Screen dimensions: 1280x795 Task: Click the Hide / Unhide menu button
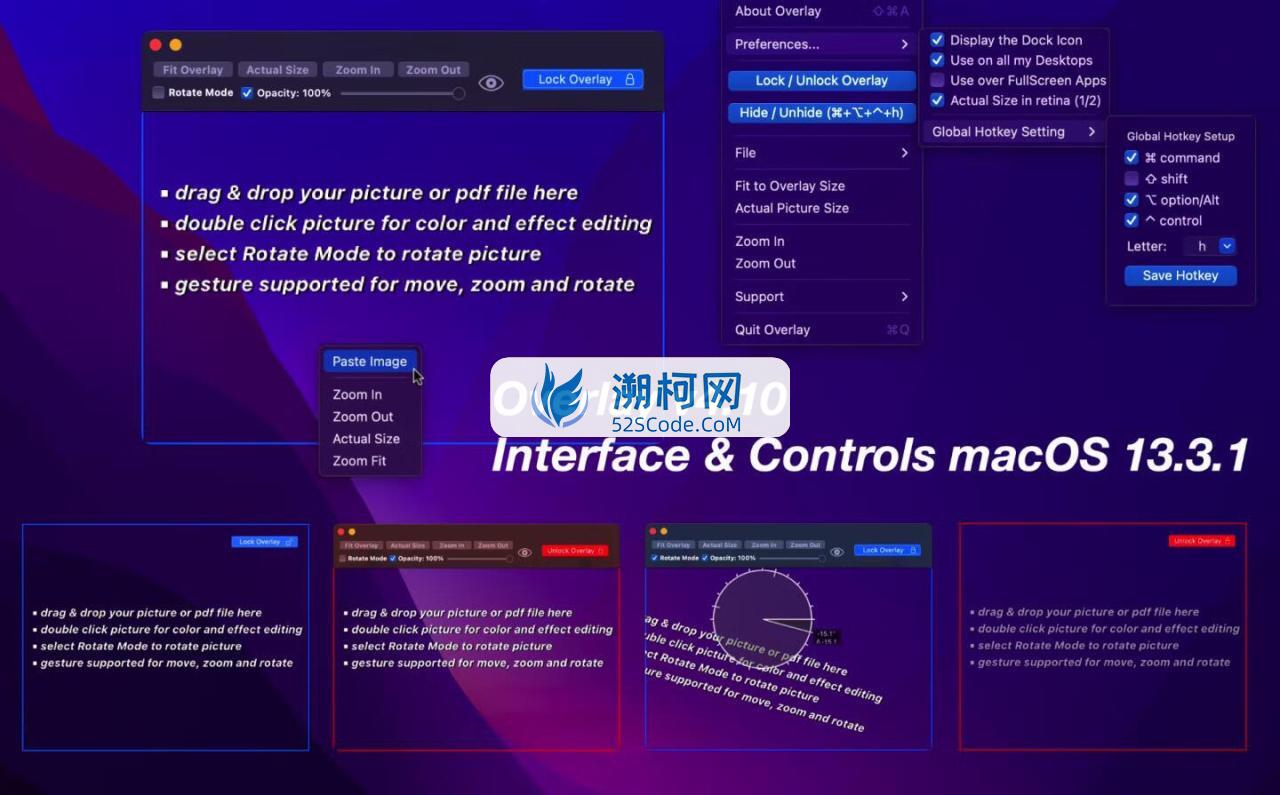821,112
